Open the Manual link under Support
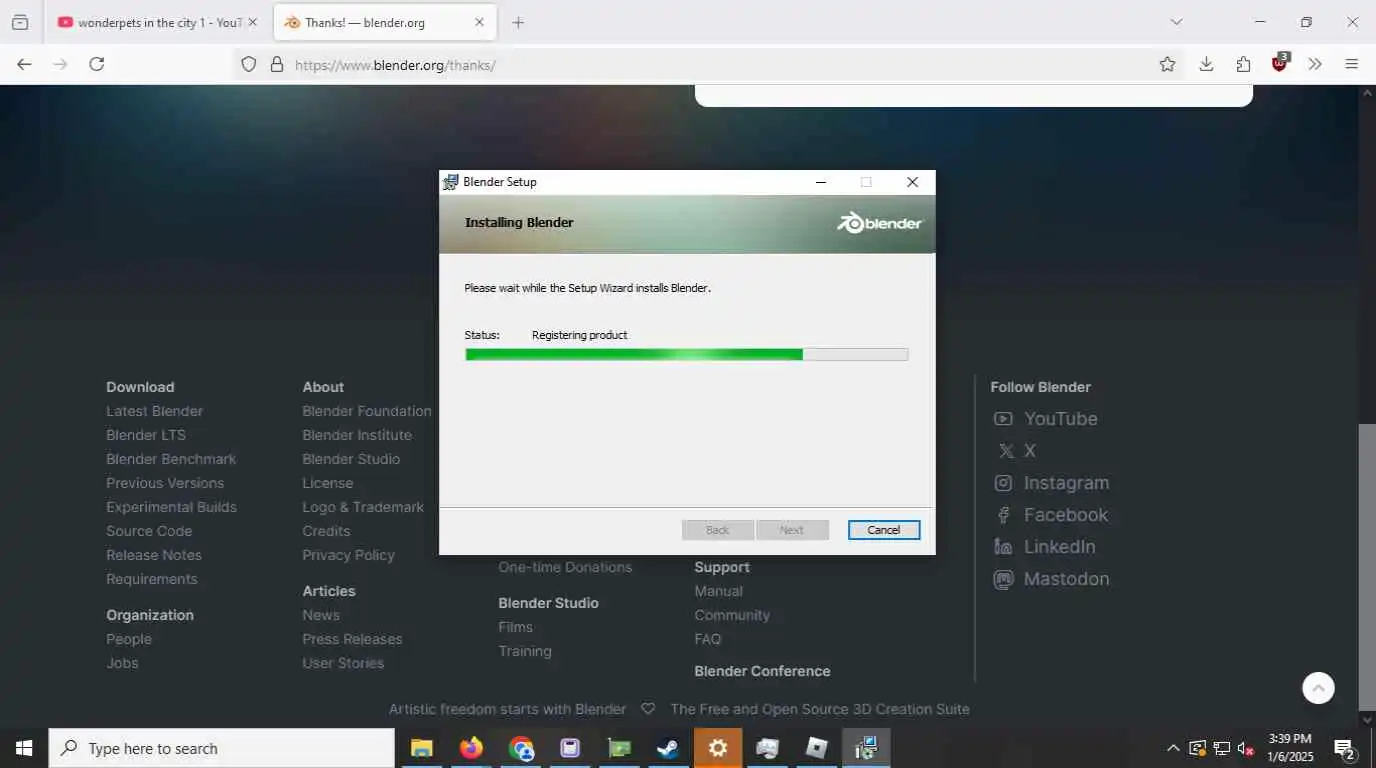This screenshot has height=768, width=1376. coord(718,591)
